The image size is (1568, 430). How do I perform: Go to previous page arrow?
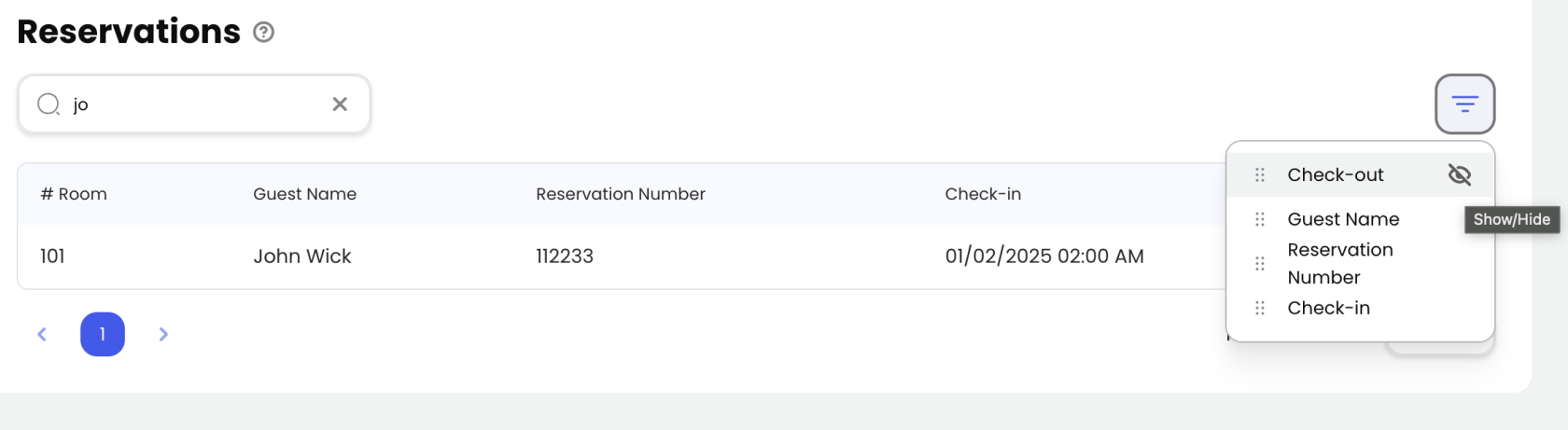(42, 334)
